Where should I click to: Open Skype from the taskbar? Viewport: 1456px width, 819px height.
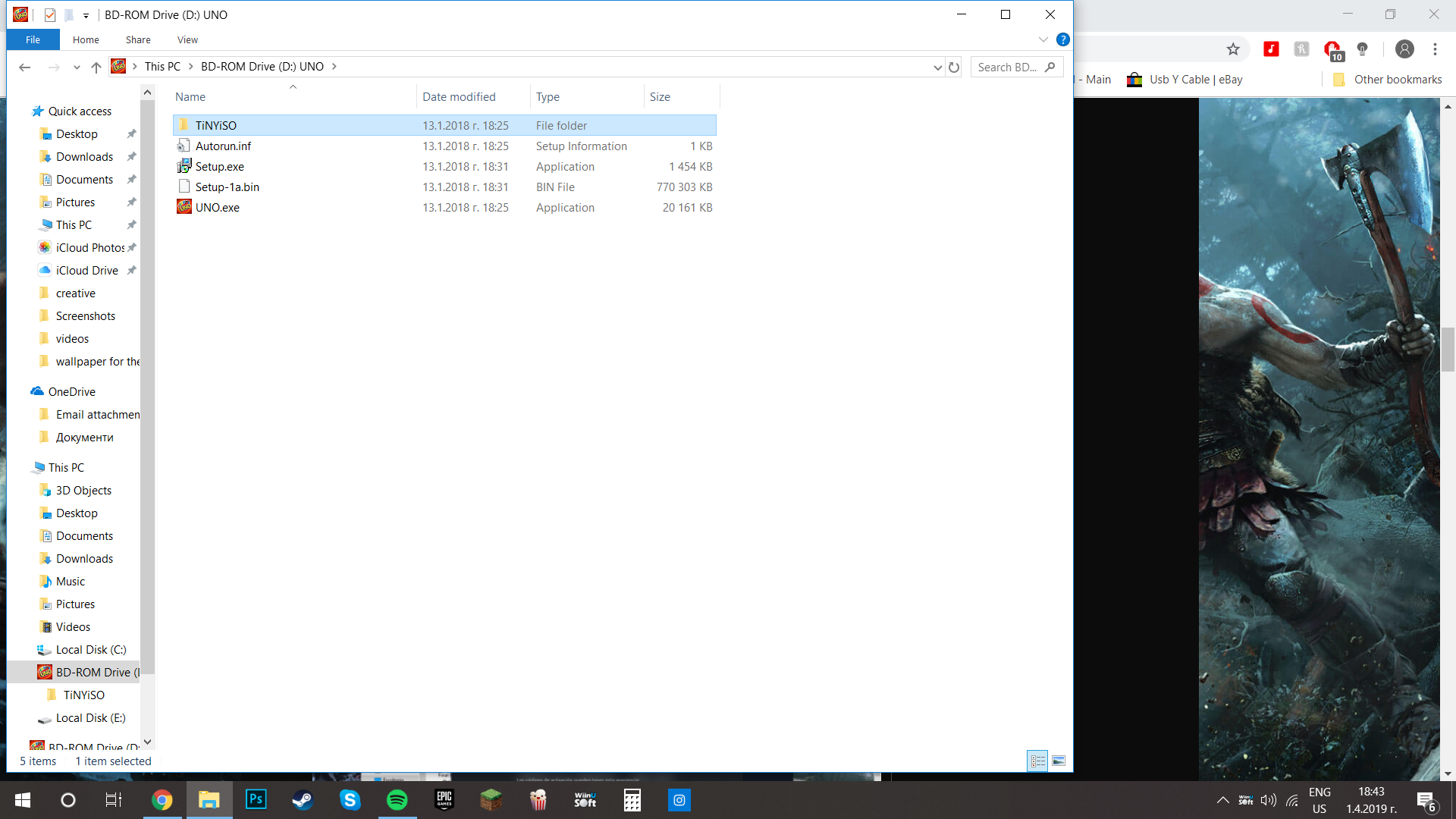coord(350,799)
